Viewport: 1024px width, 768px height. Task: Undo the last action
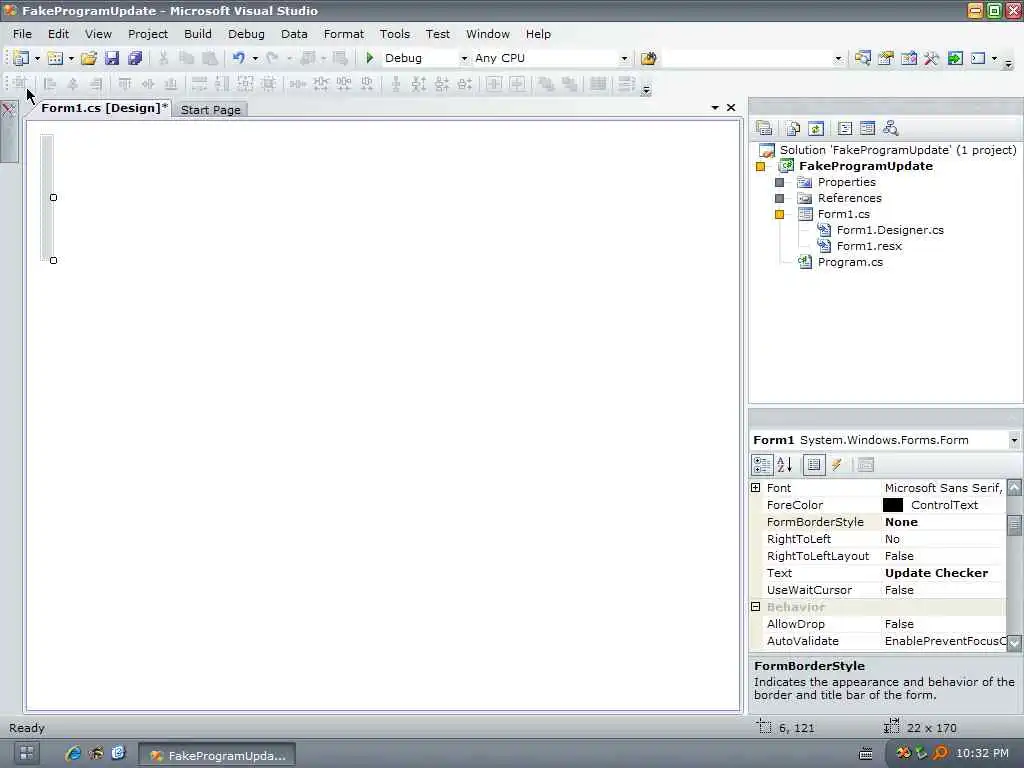pyautogui.click(x=238, y=58)
